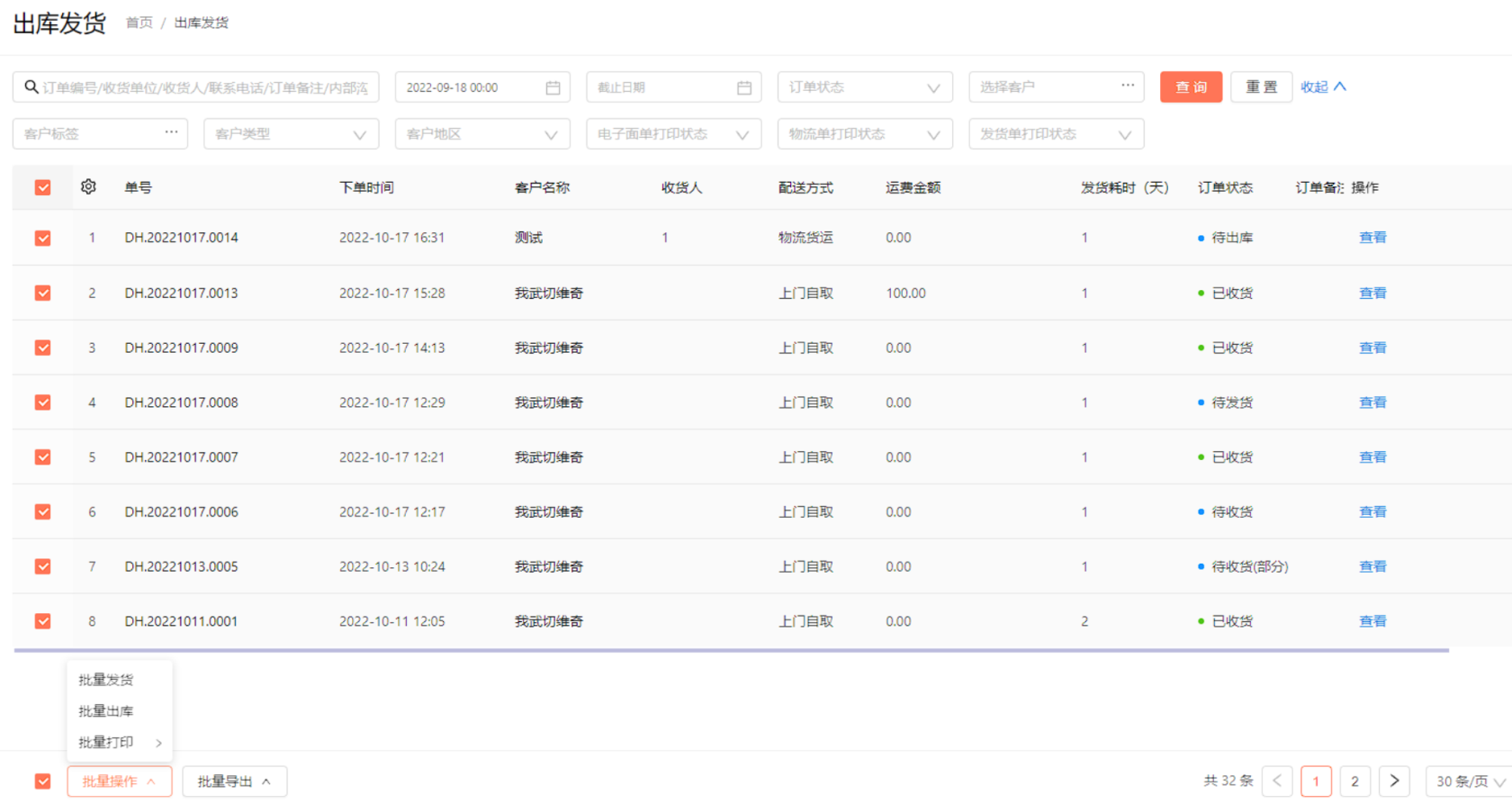The image size is (1512, 804).
Task: Click search magnifier icon in order search box
Action: click(x=31, y=86)
